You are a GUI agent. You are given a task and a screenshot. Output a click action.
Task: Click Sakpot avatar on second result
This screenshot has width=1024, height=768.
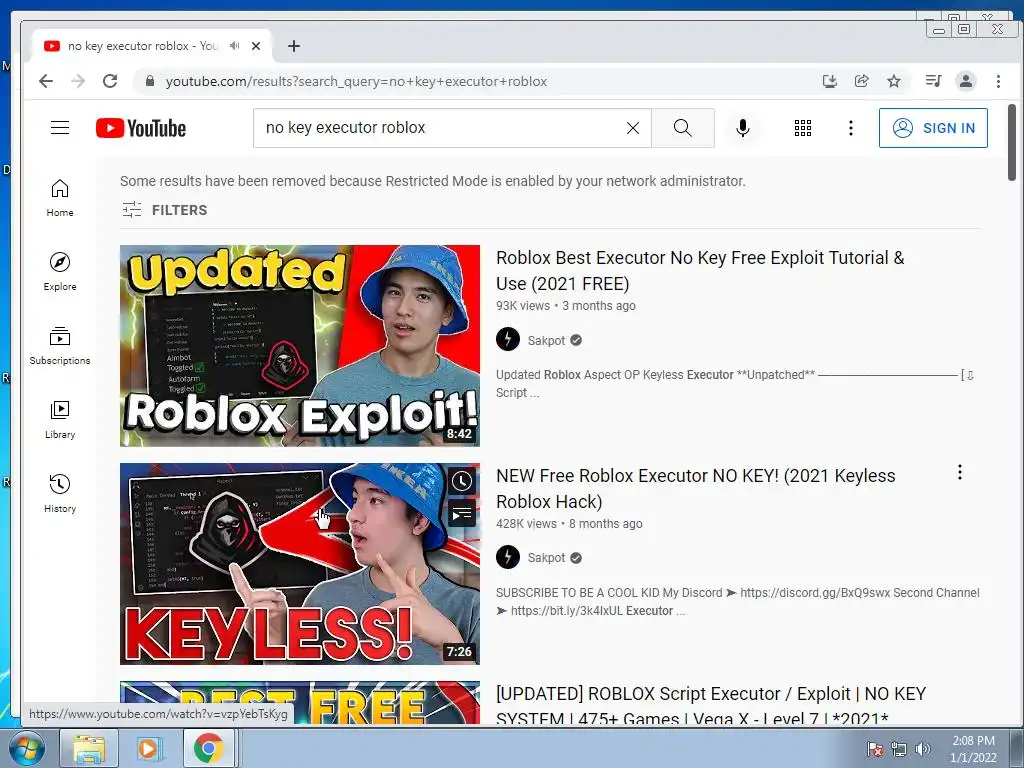pos(508,557)
